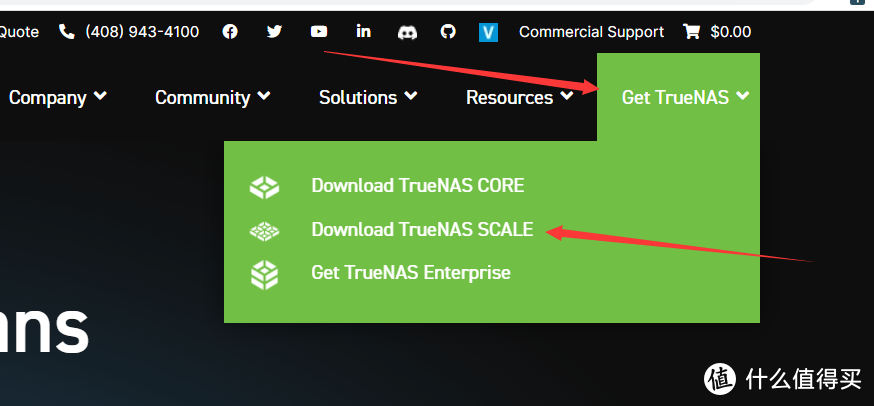Open the GitHub icon

click(x=448, y=32)
